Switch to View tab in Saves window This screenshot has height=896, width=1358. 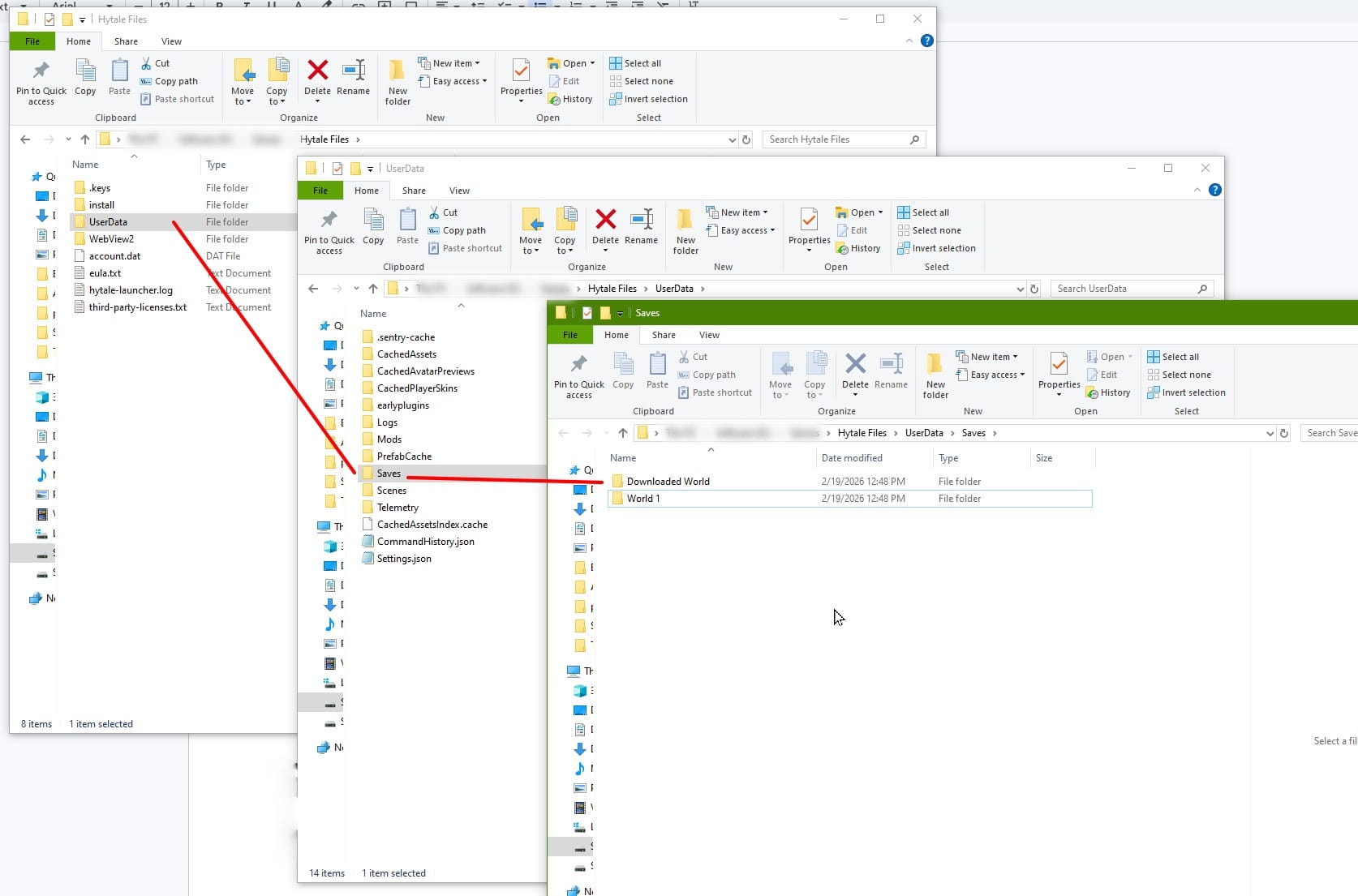click(709, 335)
